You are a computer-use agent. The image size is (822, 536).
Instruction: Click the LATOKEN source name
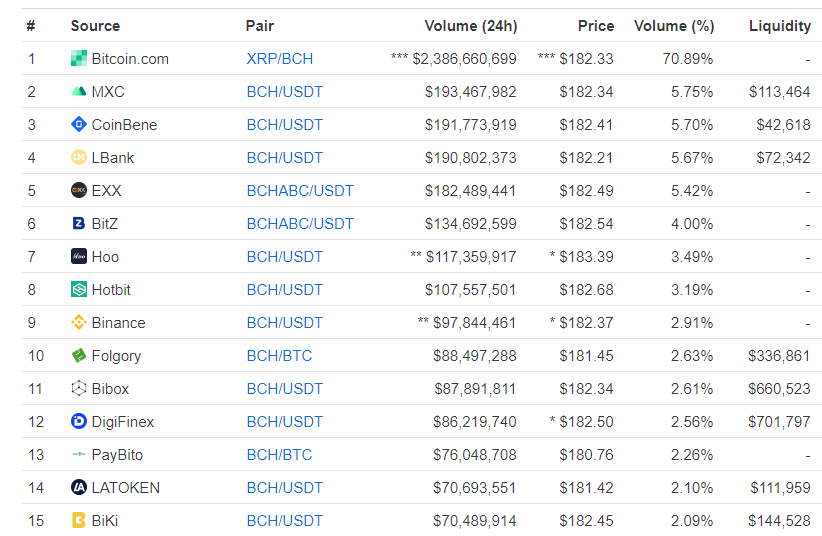[126, 488]
